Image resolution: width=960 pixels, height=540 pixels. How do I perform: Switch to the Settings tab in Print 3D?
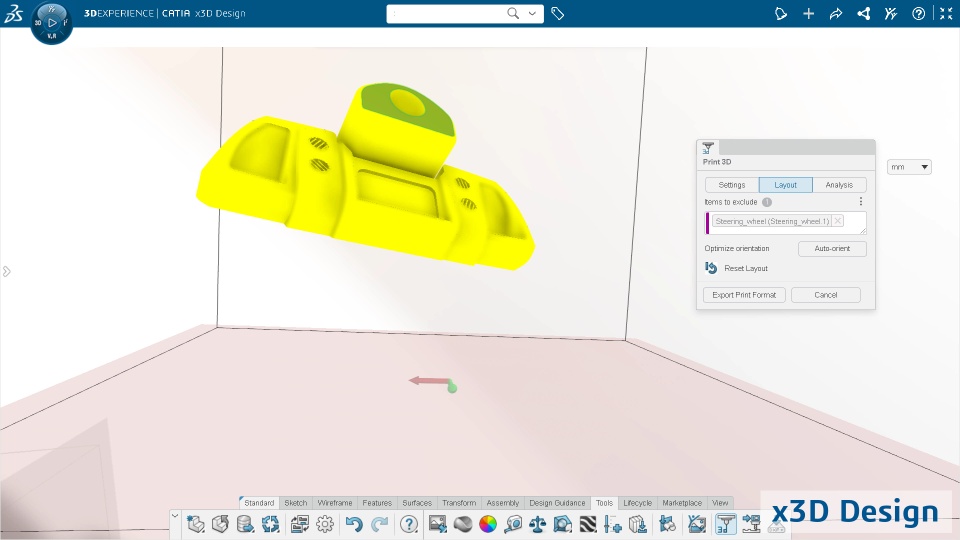732,185
